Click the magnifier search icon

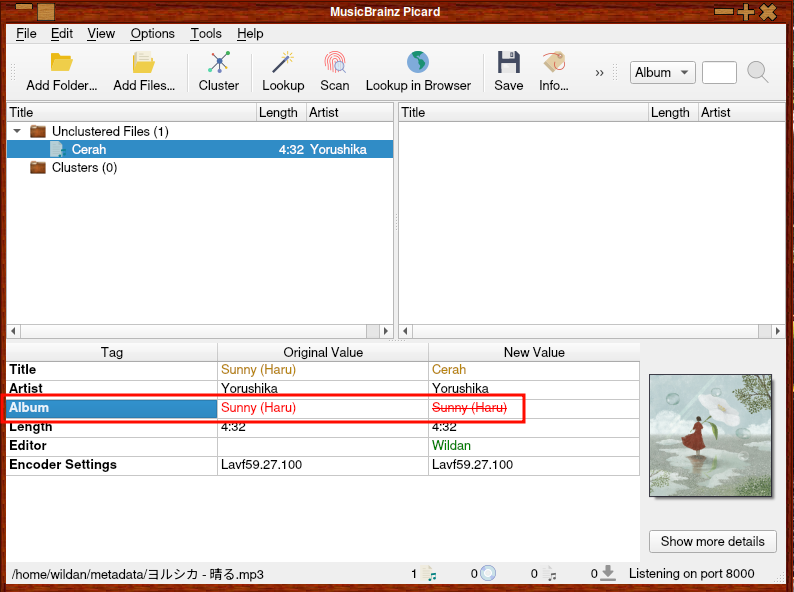pyautogui.click(x=758, y=72)
